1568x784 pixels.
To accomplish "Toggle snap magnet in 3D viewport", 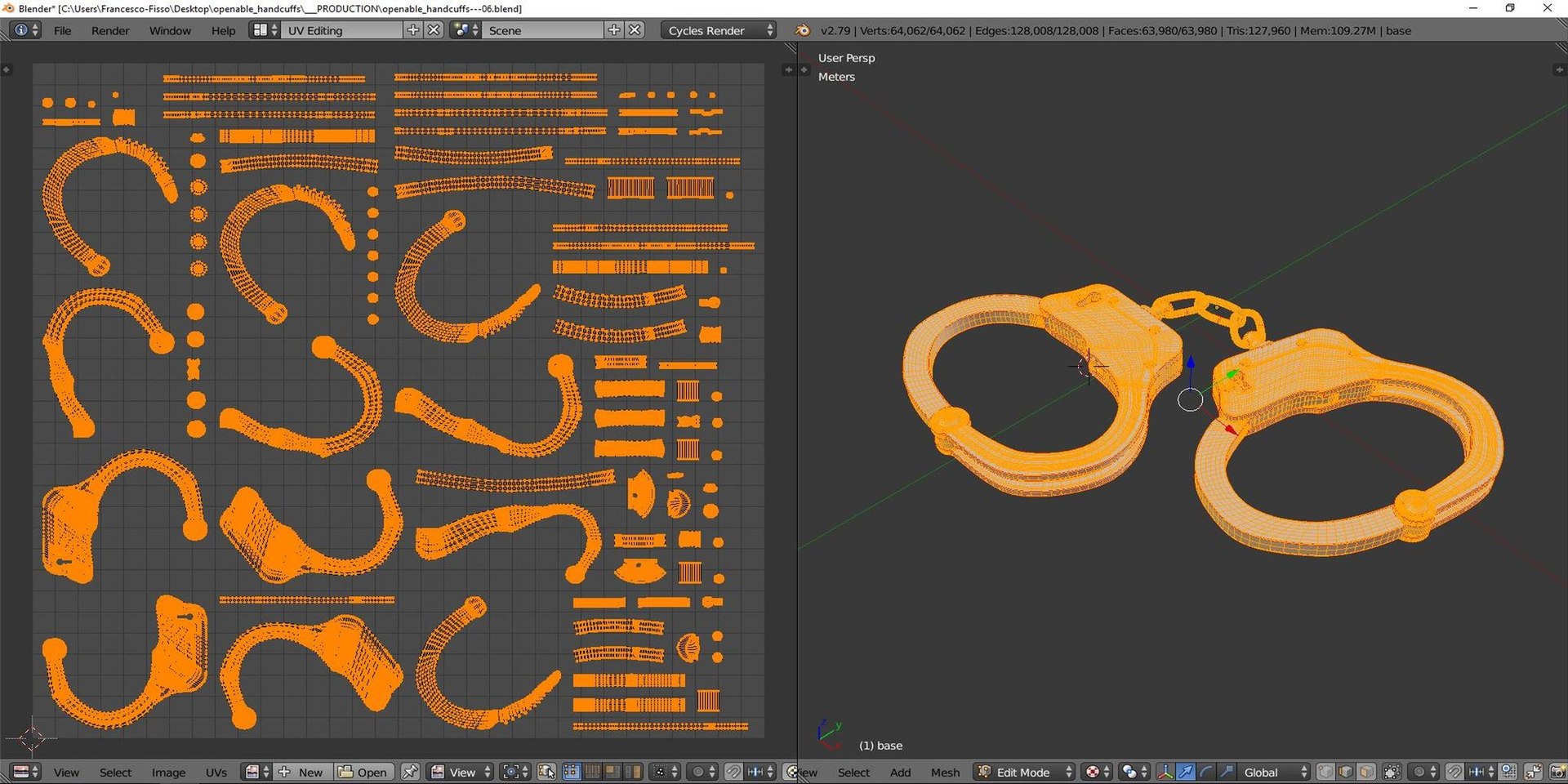I will [1454, 772].
